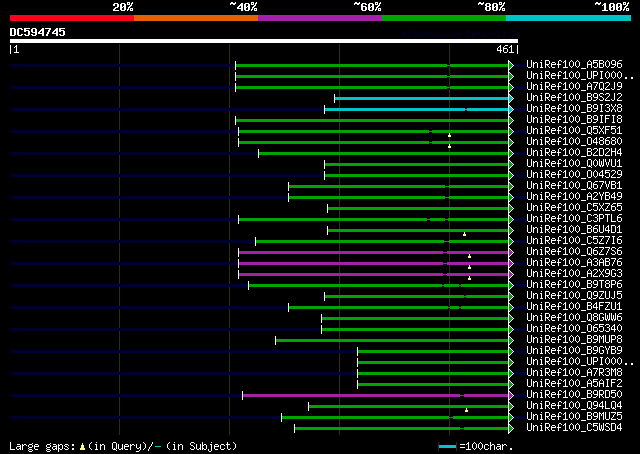Viewport: 640px width, 454px height.
Task: Select the 'Large gaps:' legend text
Action: 42,447
